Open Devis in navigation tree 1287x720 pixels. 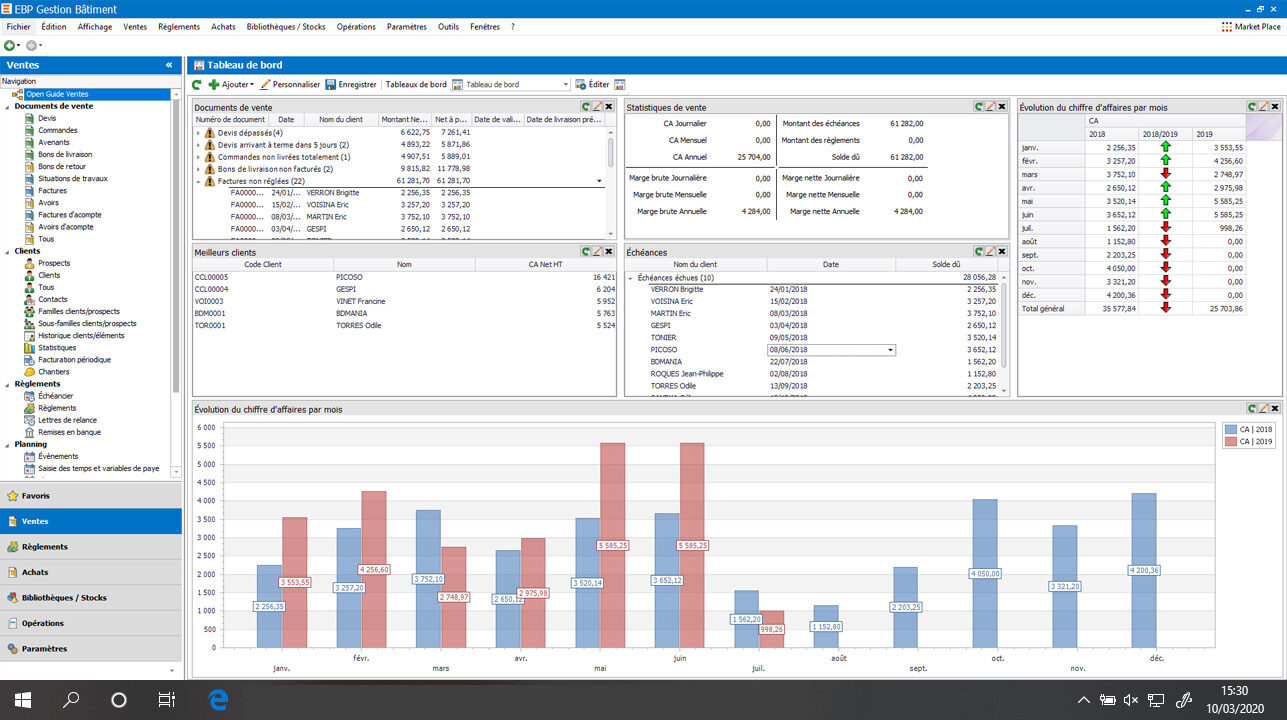[x=47, y=118]
